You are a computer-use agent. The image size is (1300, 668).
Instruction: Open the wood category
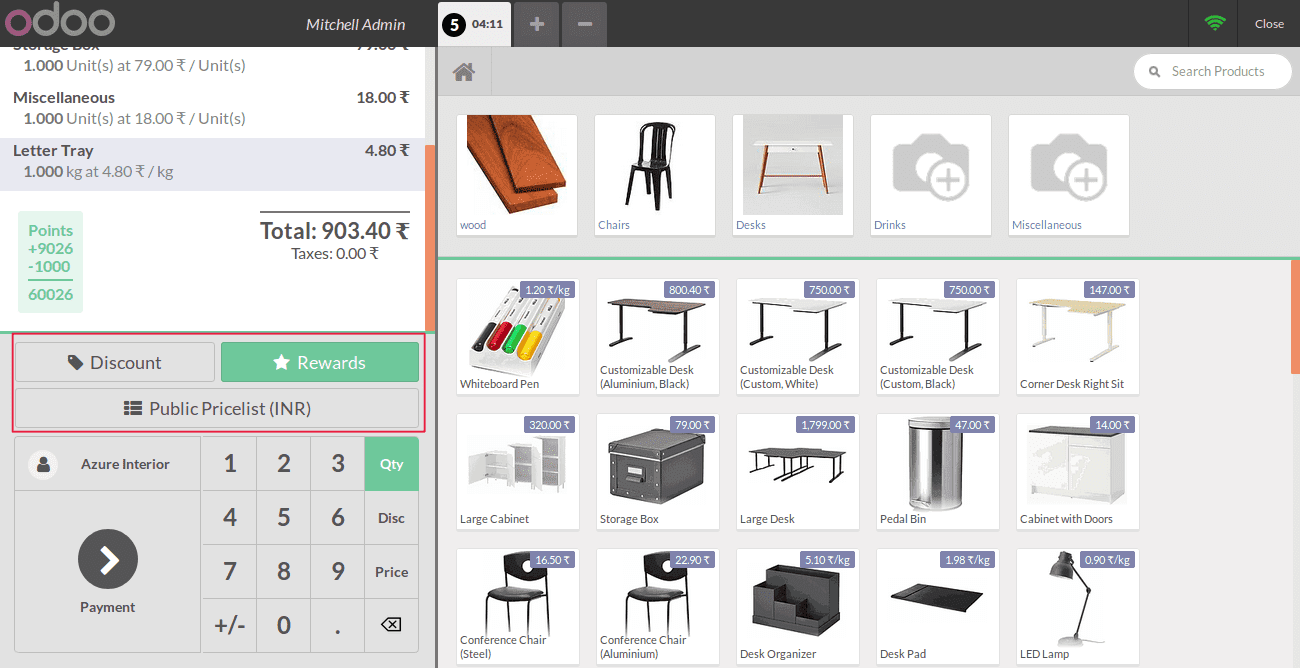coord(517,175)
